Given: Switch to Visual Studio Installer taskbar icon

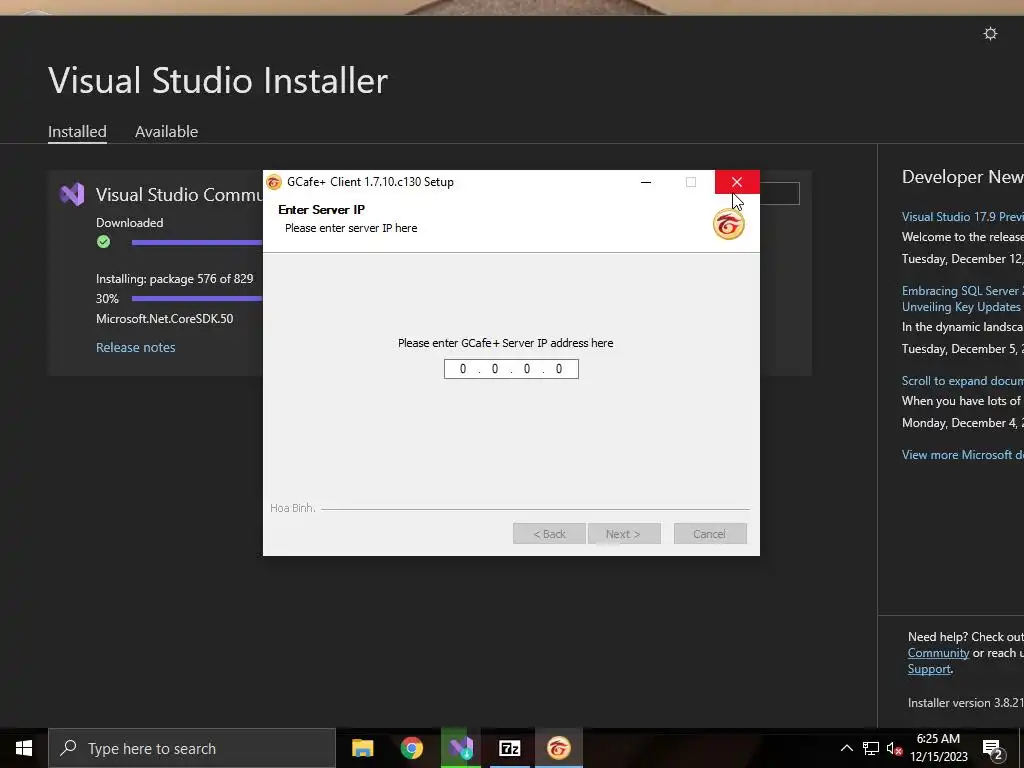Looking at the screenshot, I should (460, 748).
